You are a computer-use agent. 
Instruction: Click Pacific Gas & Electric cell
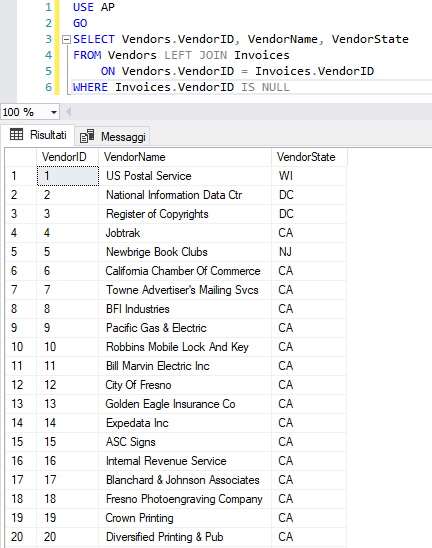[x=185, y=328]
